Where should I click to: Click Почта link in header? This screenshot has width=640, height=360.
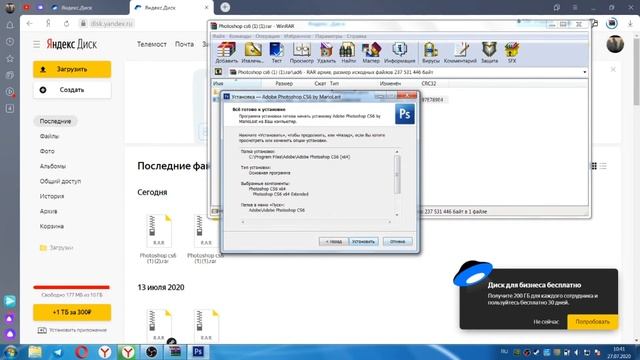coord(184,44)
